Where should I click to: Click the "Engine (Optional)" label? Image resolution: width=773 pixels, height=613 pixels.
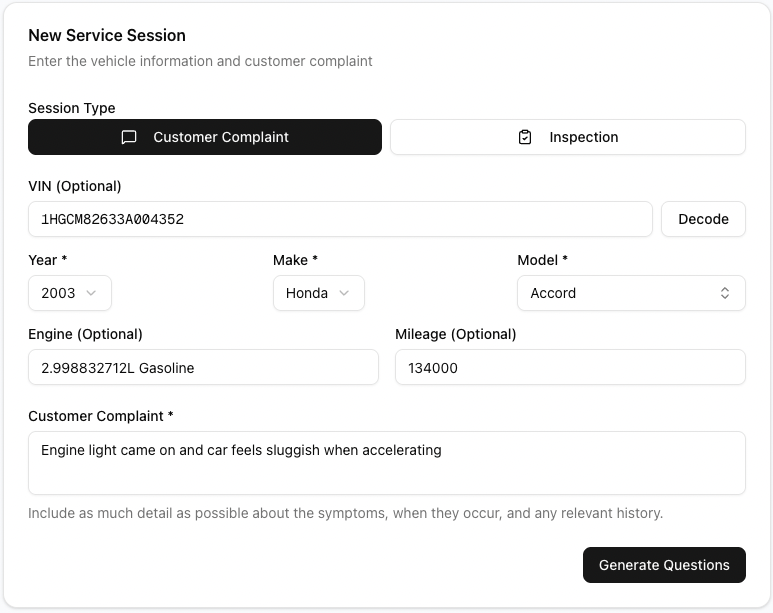pos(85,334)
